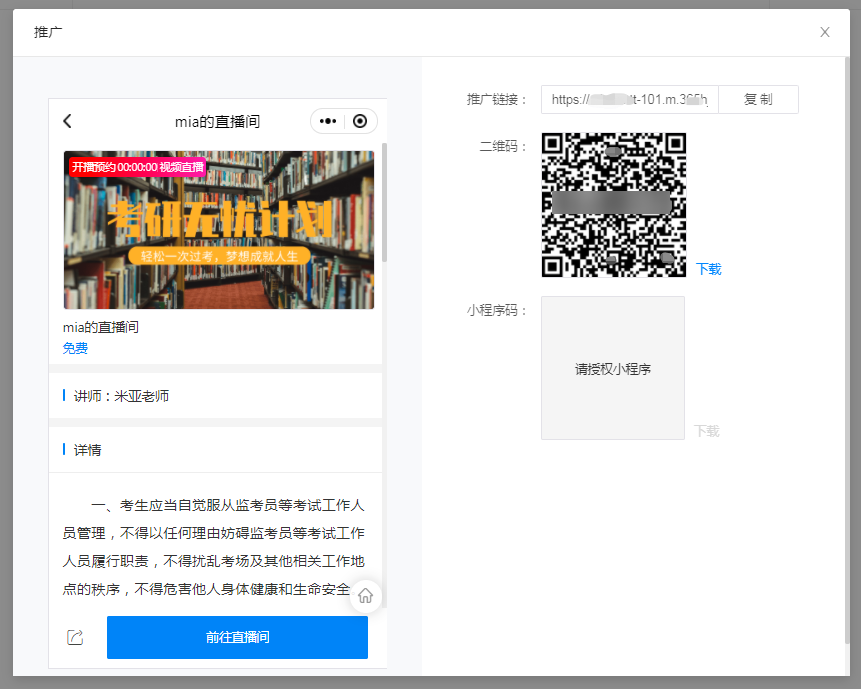Click the 小程序码 label
Screen dimensions: 861x689
497,310
